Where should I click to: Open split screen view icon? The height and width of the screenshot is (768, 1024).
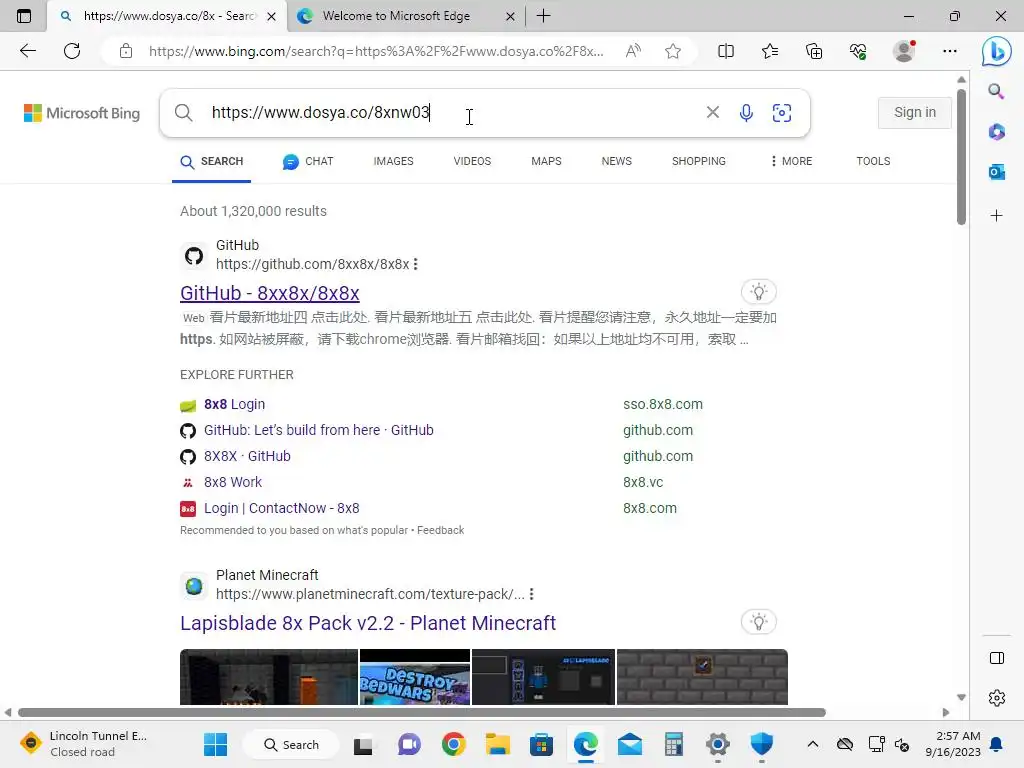click(x=726, y=51)
